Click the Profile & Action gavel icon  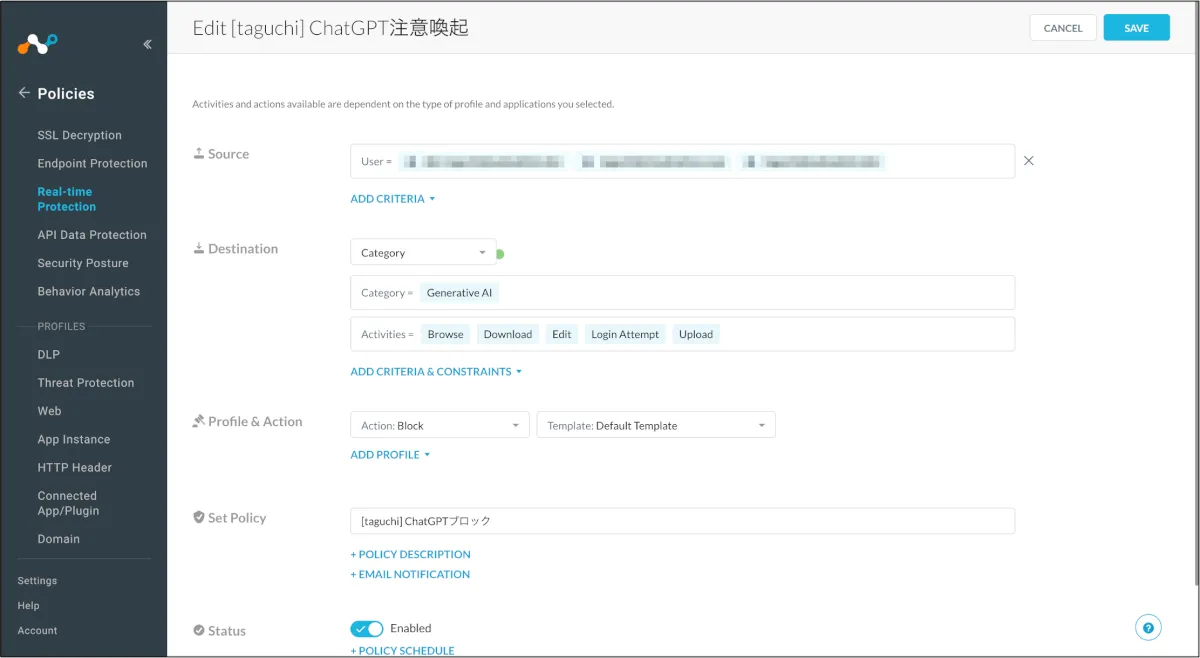click(x=198, y=421)
